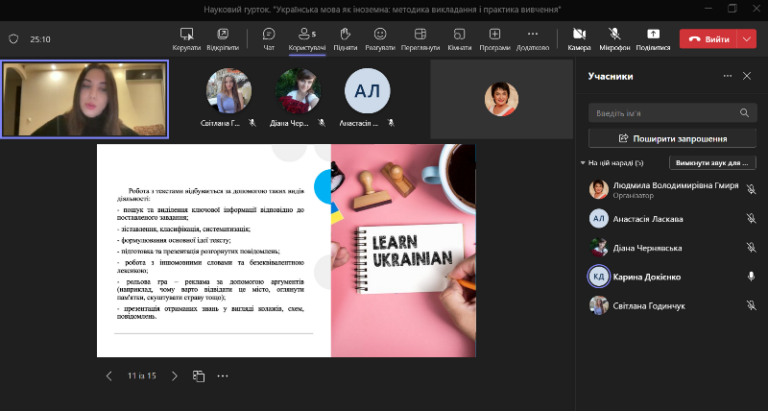The height and width of the screenshot is (411, 768).
Task: Go to the next slide arrow
Action: 174,376
